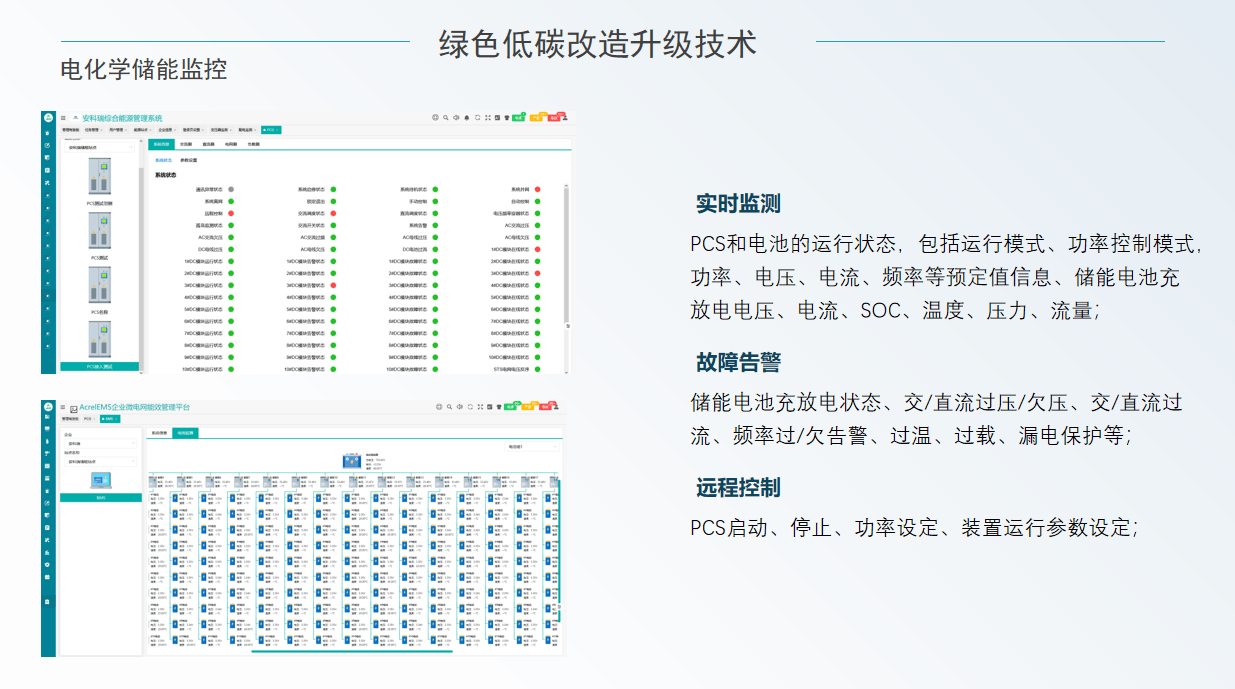The width and height of the screenshot is (1235, 689).
Task: Click the red 远程控制 status indicator
Action: 231,213
